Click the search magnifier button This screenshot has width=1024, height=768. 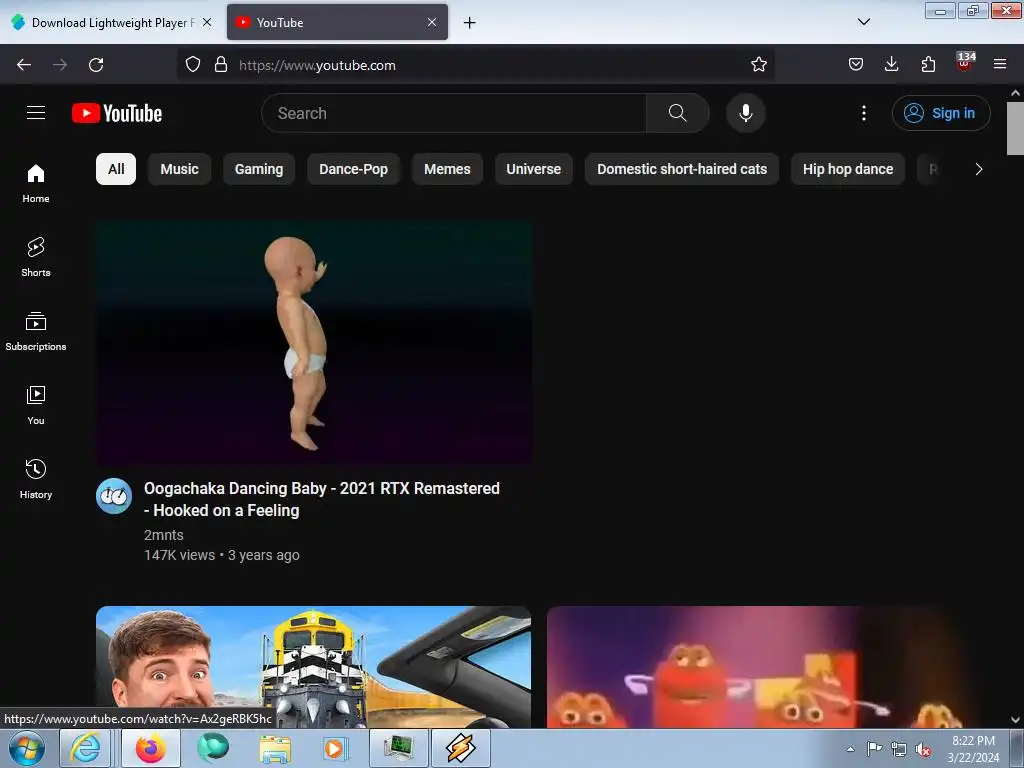tap(677, 113)
